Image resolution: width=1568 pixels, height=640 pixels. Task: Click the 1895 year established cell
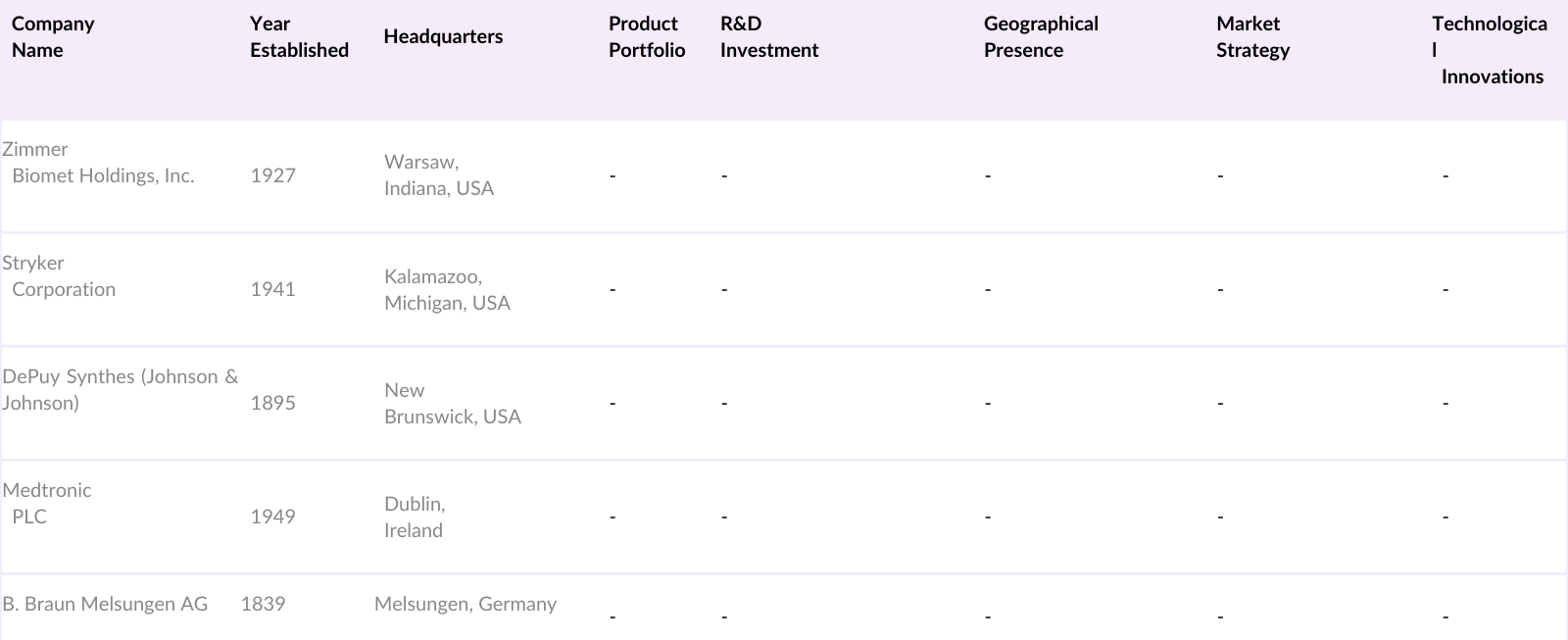[272, 403]
